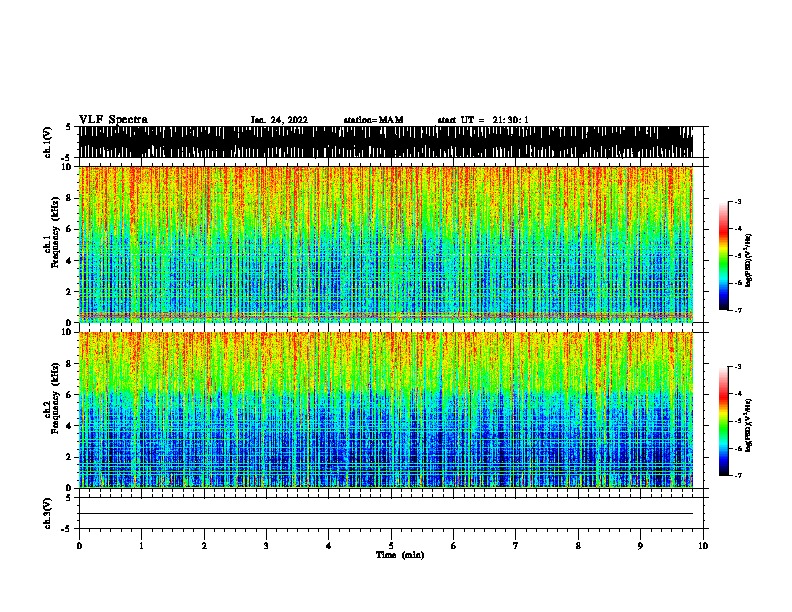This screenshot has height=612, width=792.
Task: Click the ch.1 "Frequency (kHz)" axis label
Action: (x=55, y=232)
